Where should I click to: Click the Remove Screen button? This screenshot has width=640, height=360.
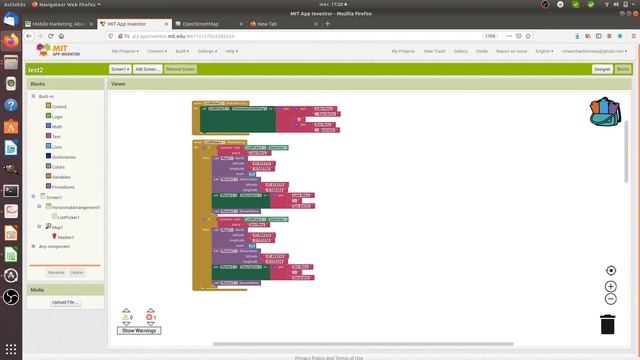(x=180, y=69)
